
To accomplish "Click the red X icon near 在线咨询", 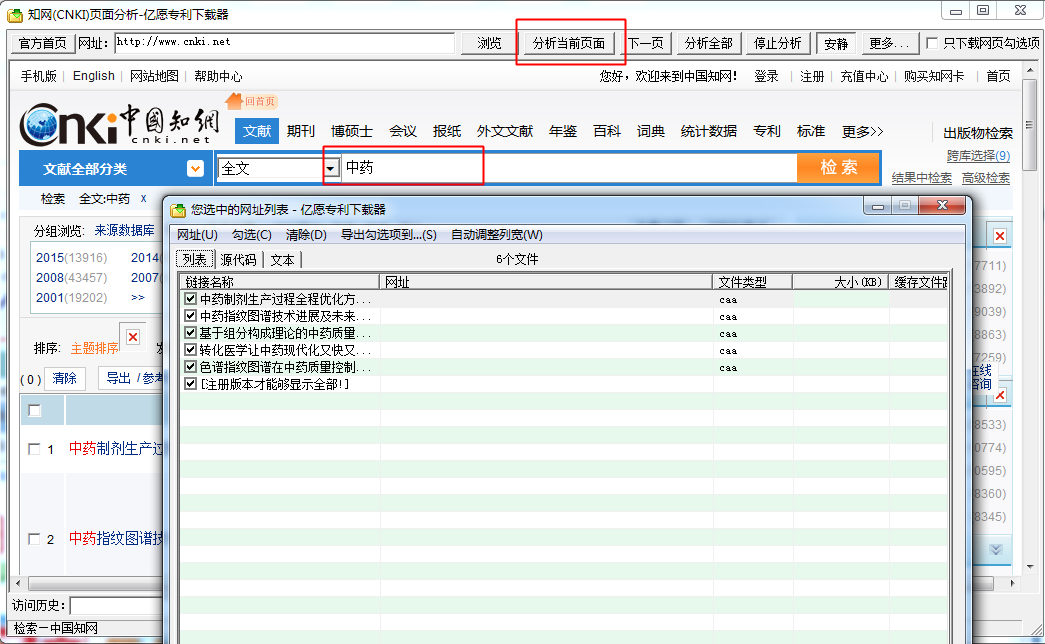I will pyautogui.click(x=1000, y=395).
